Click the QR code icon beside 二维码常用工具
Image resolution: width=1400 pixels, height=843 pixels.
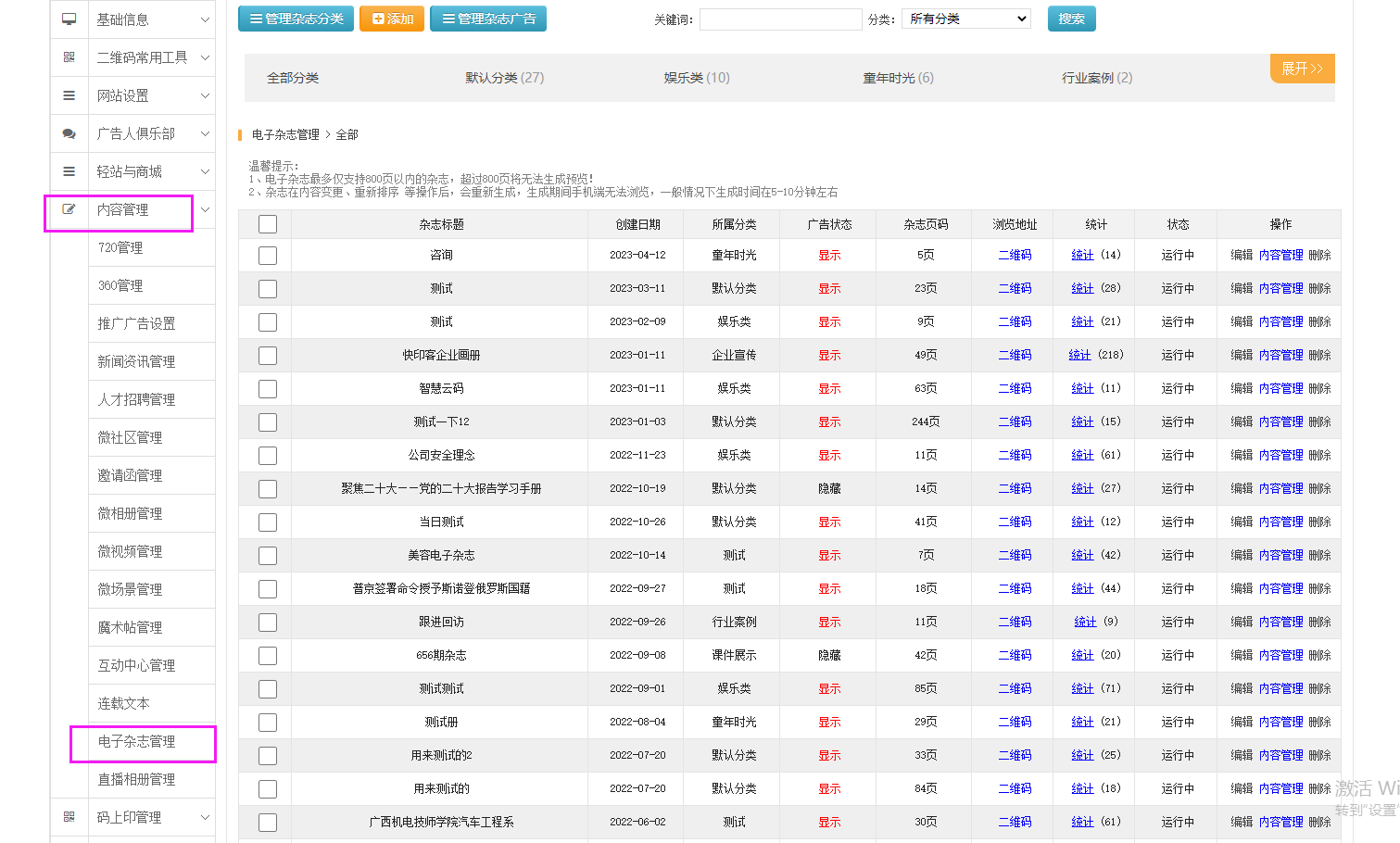tap(69, 57)
